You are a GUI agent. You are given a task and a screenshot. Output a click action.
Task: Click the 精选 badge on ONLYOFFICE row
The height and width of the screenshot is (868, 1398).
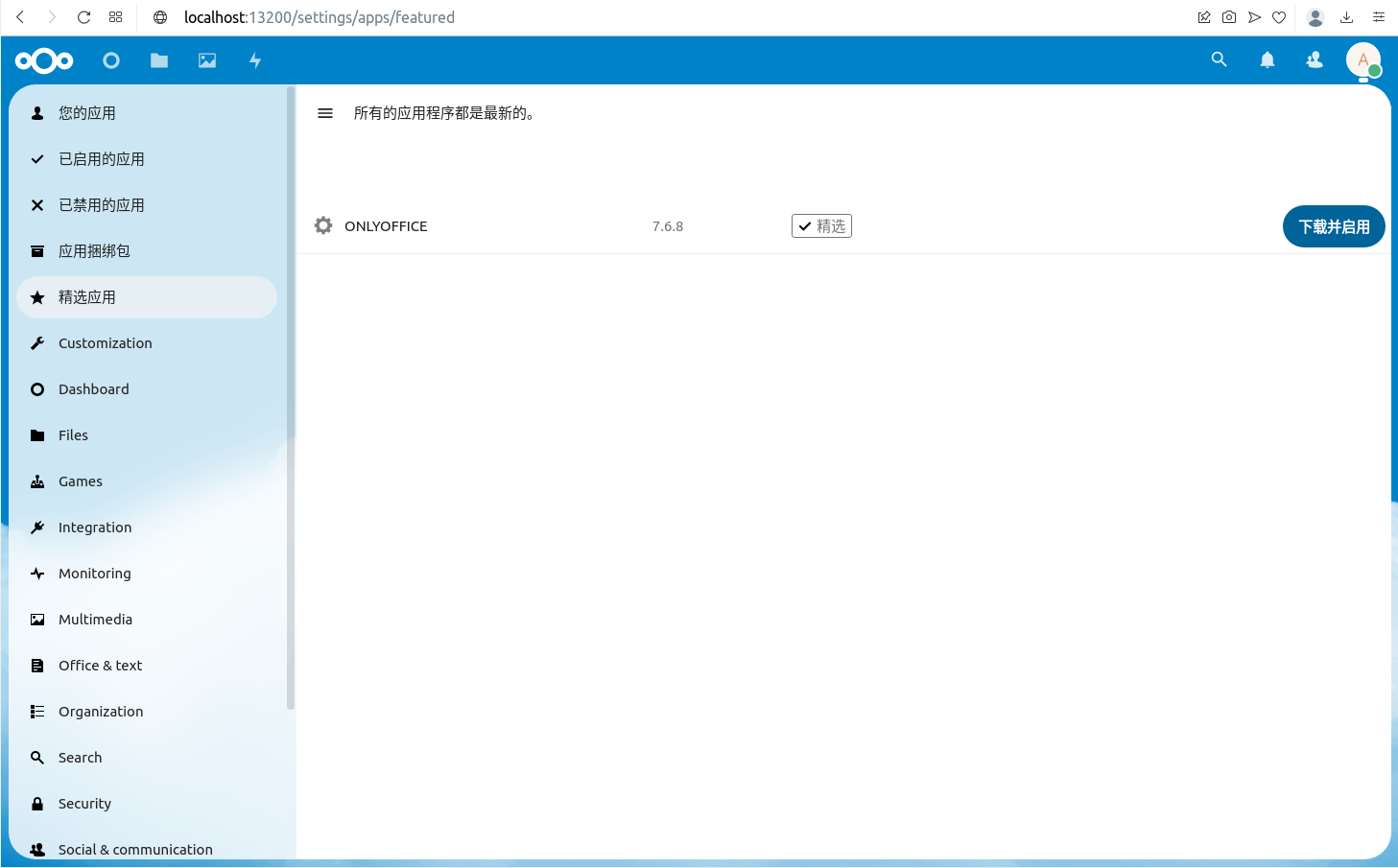[821, 225]
